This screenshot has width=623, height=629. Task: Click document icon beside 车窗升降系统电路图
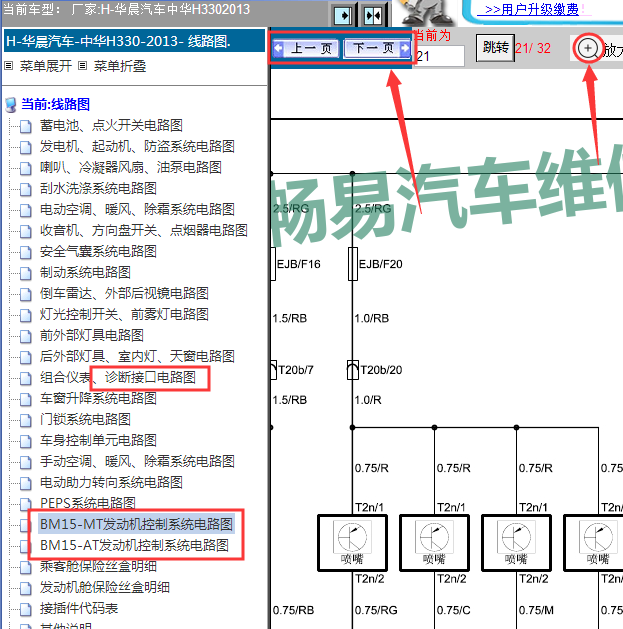(x=26, y=399)
